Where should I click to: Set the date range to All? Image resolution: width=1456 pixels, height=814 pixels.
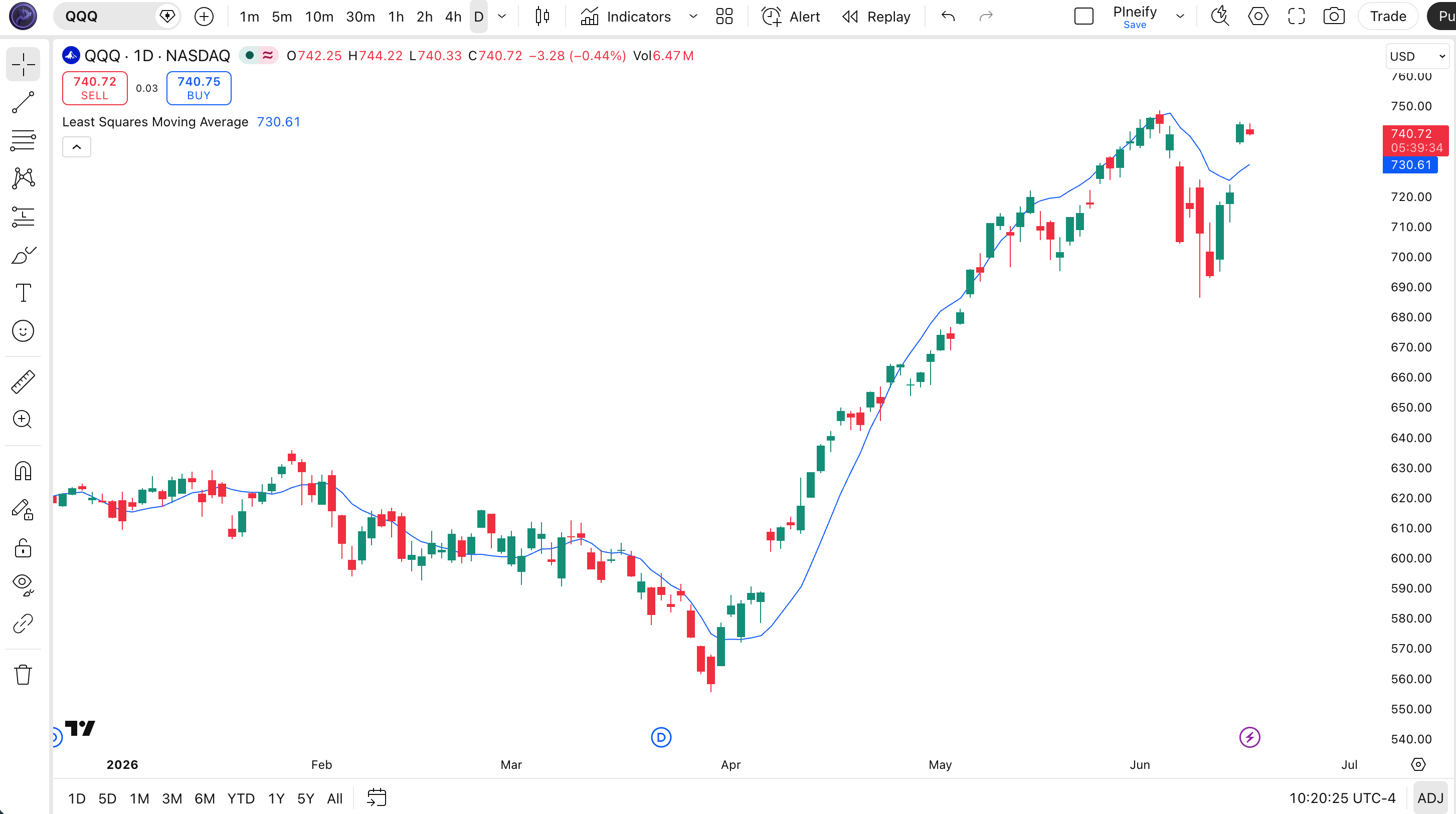tap(334, 798)
